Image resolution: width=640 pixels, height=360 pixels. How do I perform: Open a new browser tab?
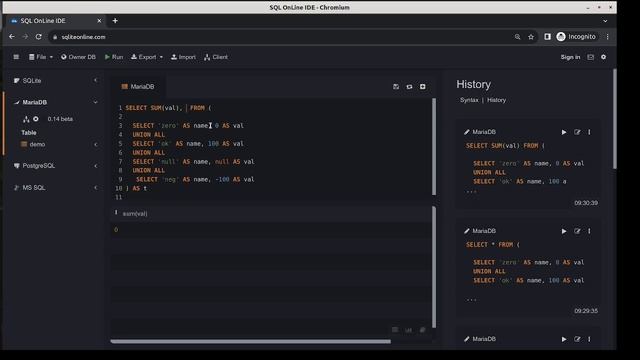pos(115,21)
